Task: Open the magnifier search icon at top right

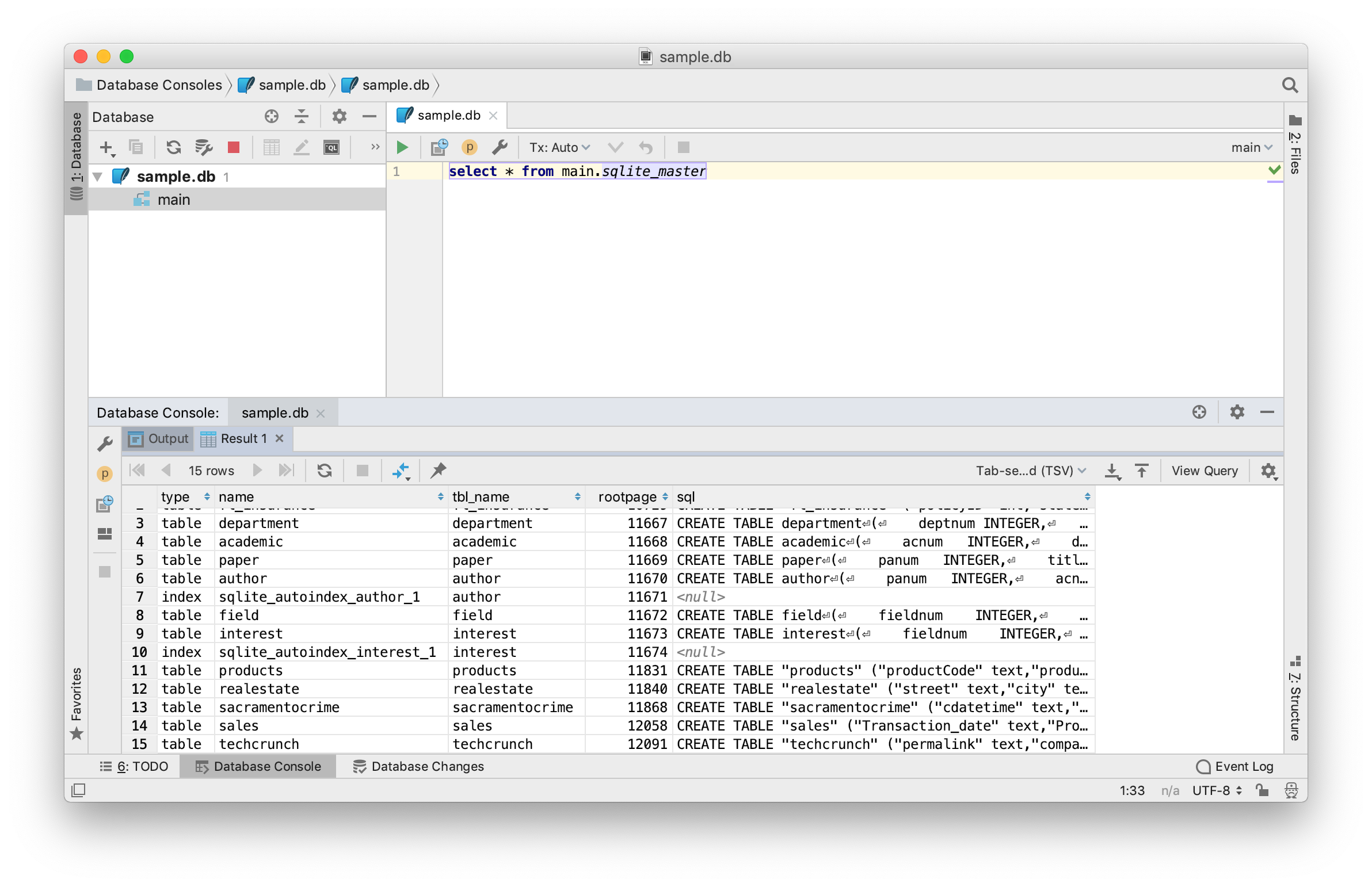Action: coord(1290,85)
